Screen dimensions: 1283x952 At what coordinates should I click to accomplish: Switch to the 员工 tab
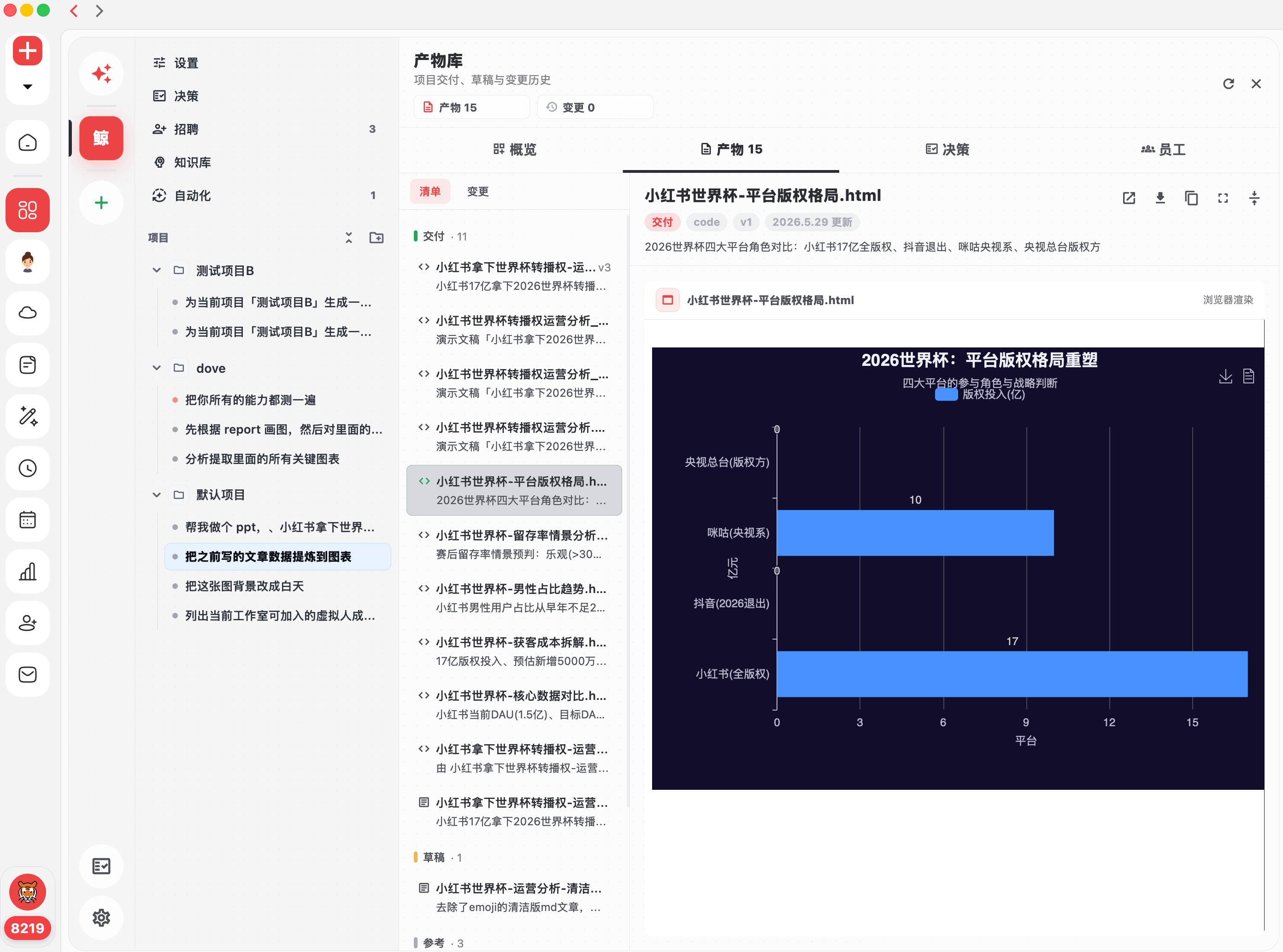click(x=1163, y=150)
